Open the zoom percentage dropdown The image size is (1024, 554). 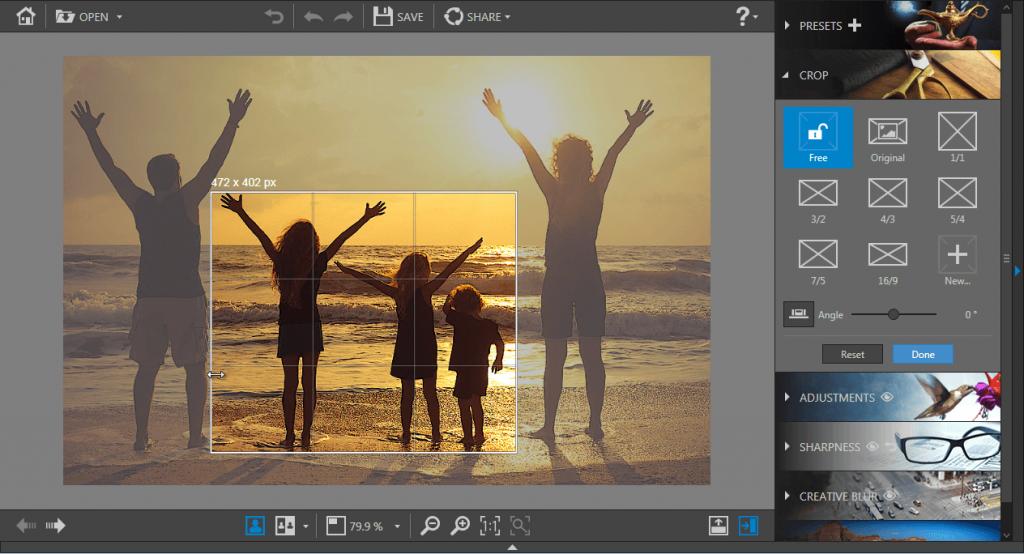tap(397, 526)
